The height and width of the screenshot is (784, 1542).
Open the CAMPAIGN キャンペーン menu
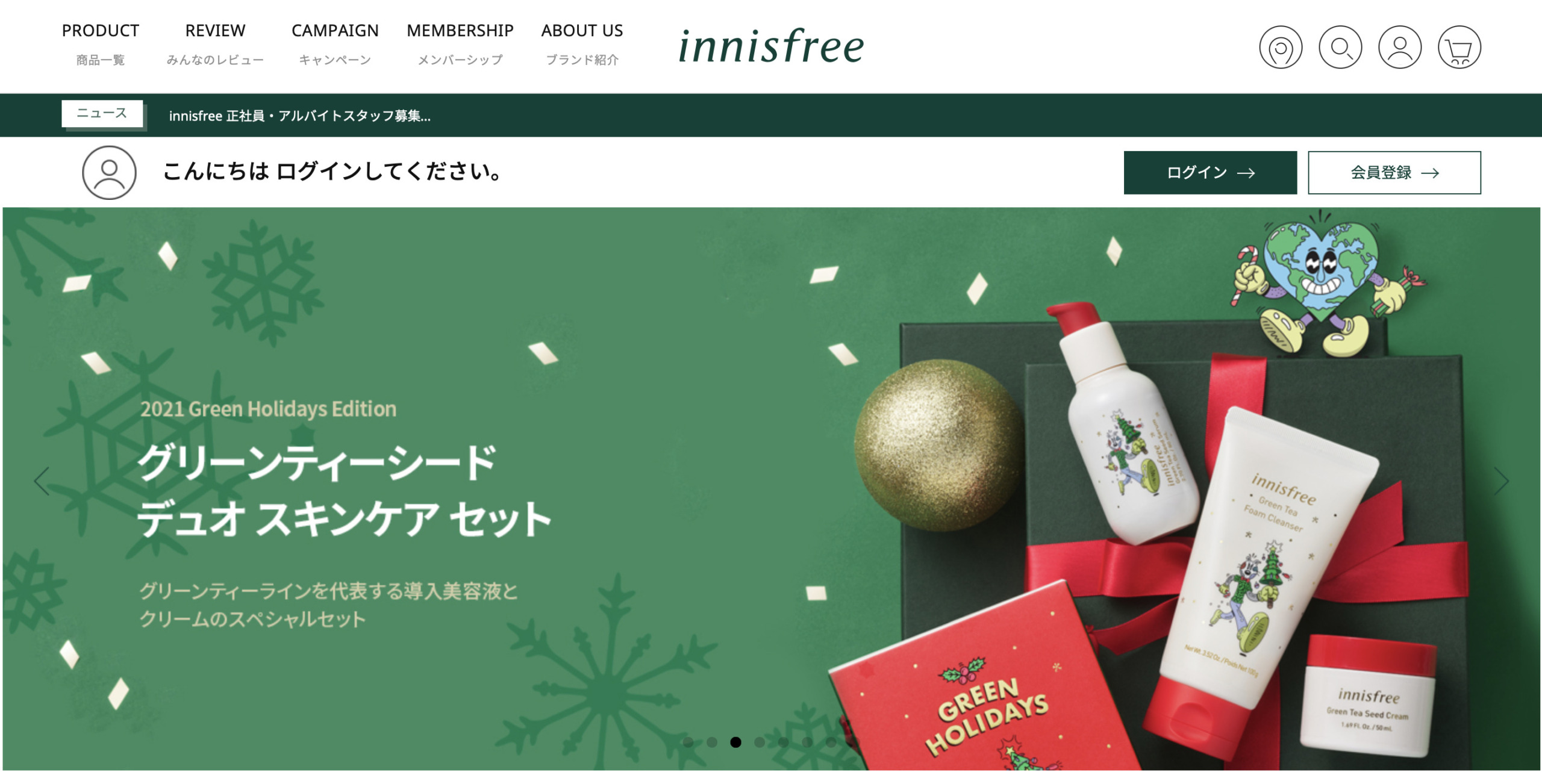tap(335, 44)
